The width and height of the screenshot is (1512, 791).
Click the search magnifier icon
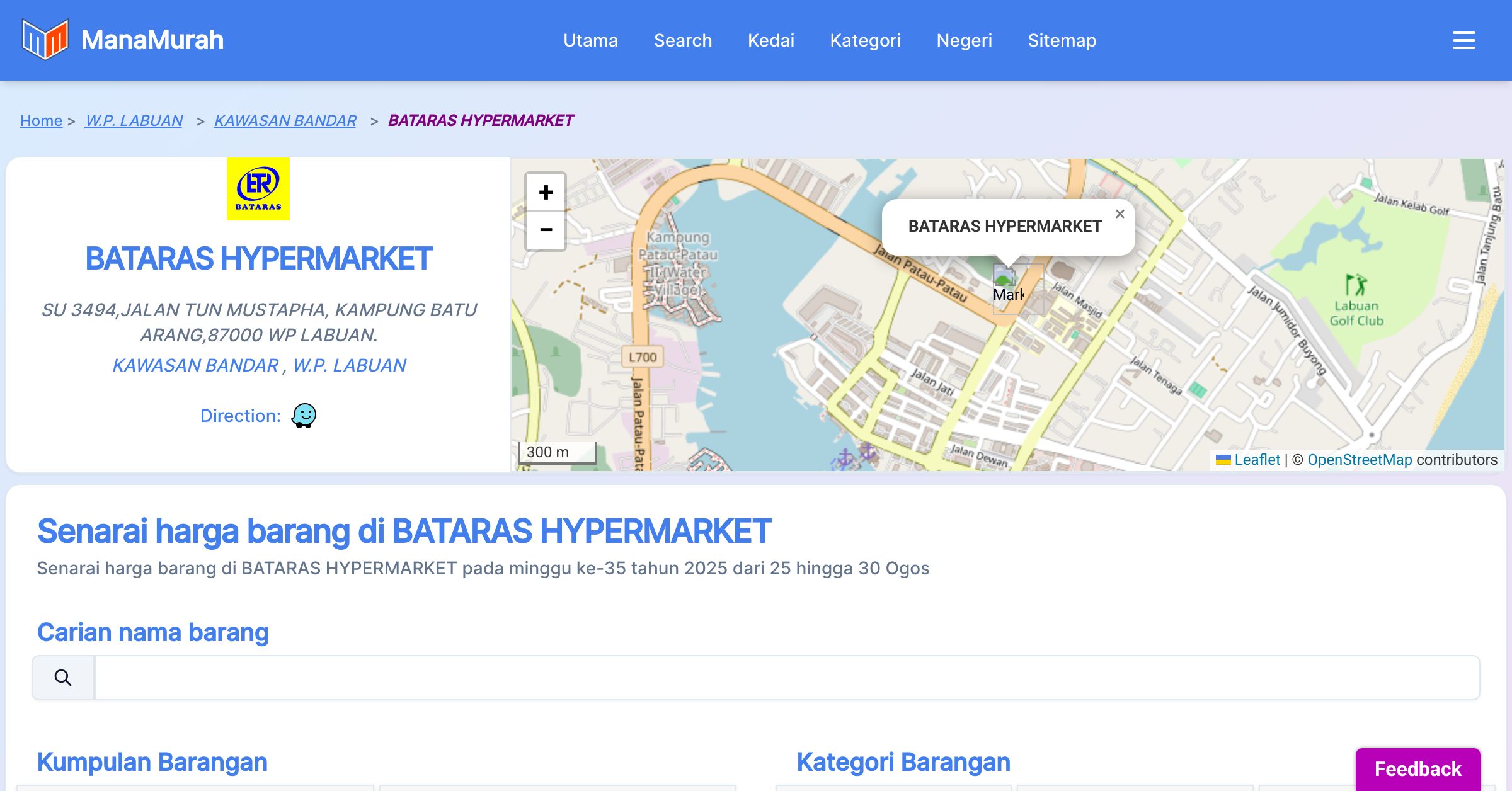63,678
